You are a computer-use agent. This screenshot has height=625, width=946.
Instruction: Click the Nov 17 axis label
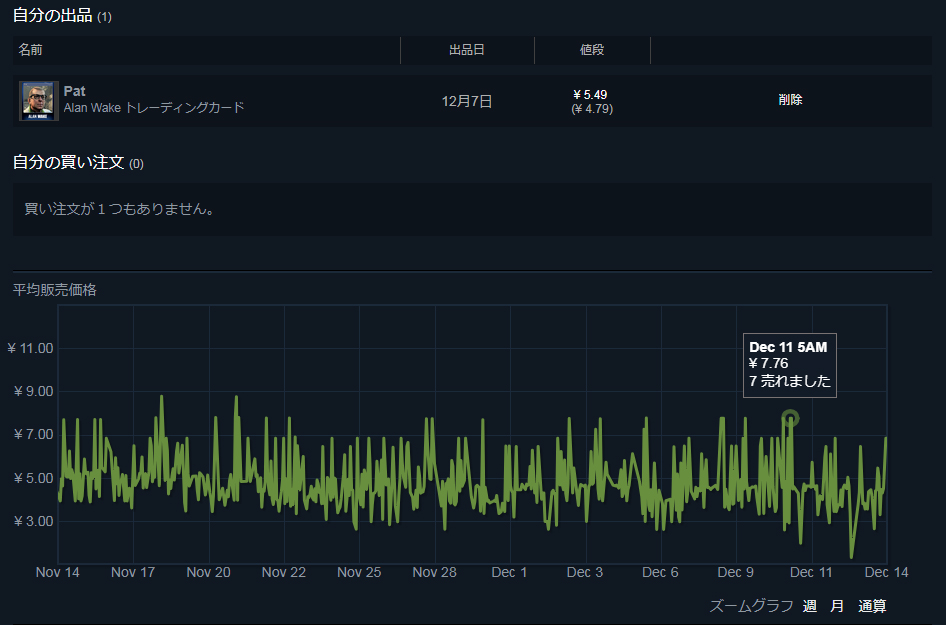[133, 573]
